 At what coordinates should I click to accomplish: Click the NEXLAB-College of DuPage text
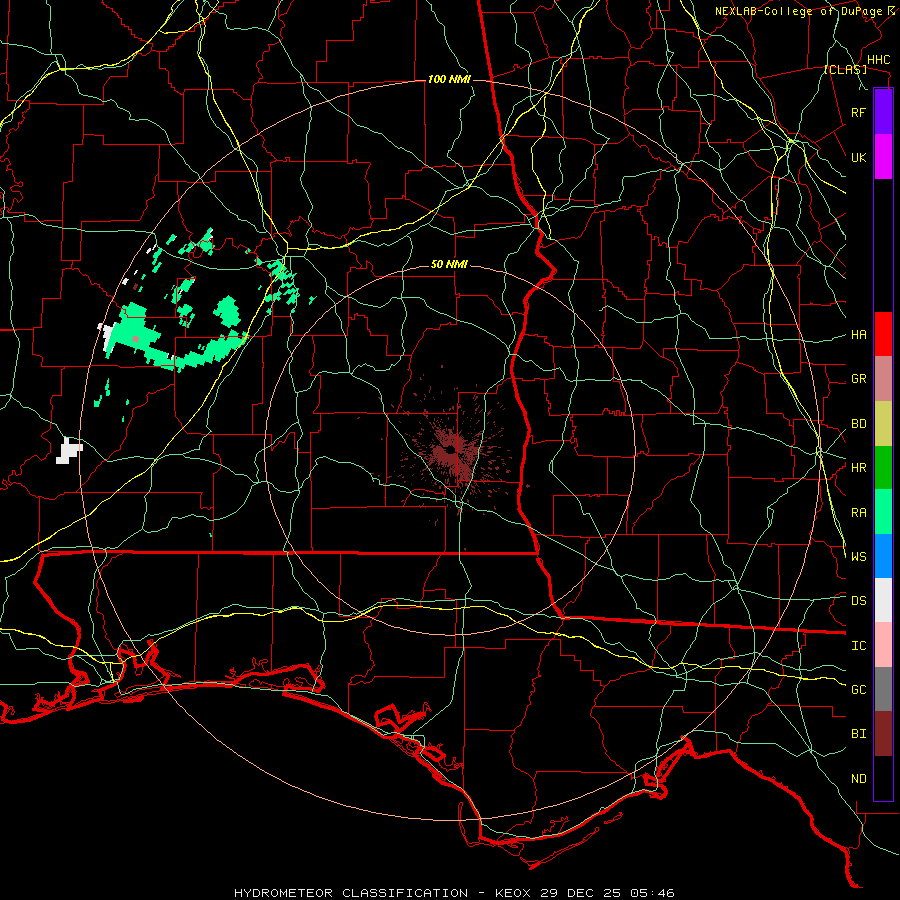[798, 11]
